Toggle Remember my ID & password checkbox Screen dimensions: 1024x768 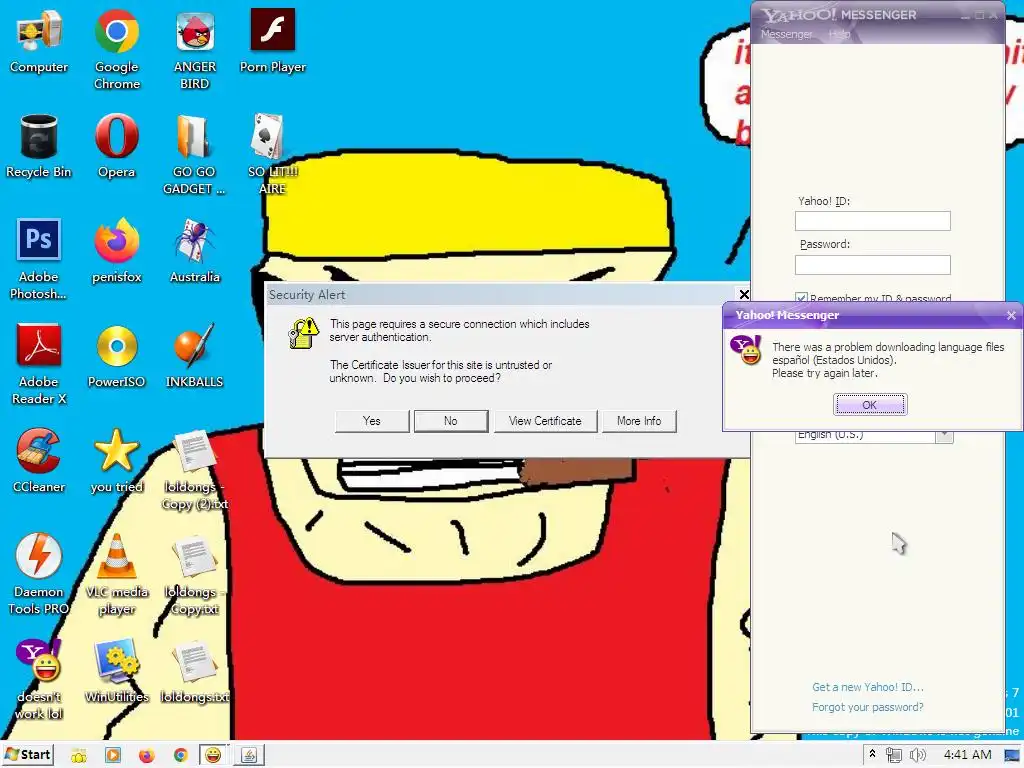click(801, 298)
